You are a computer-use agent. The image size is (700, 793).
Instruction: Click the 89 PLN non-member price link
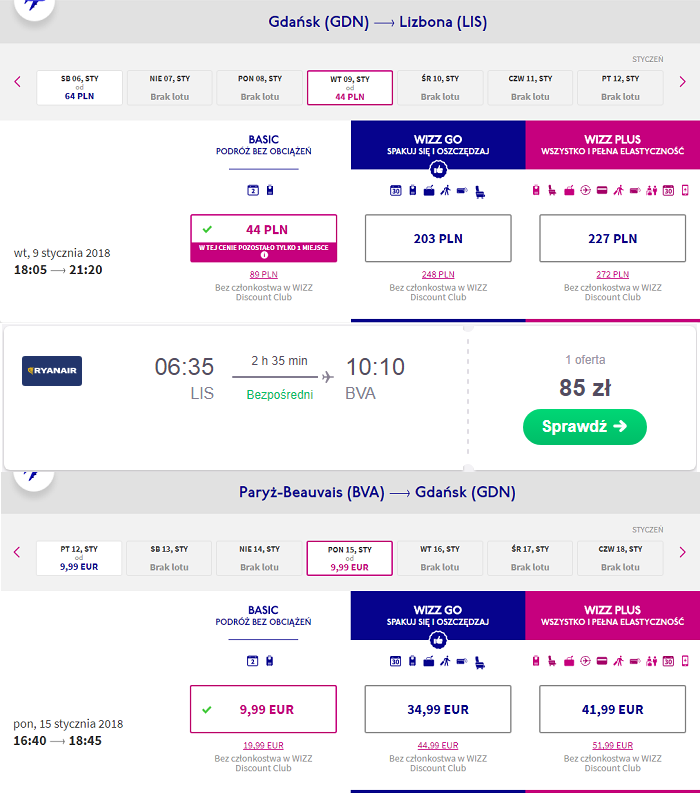click(x=264, y=275)
